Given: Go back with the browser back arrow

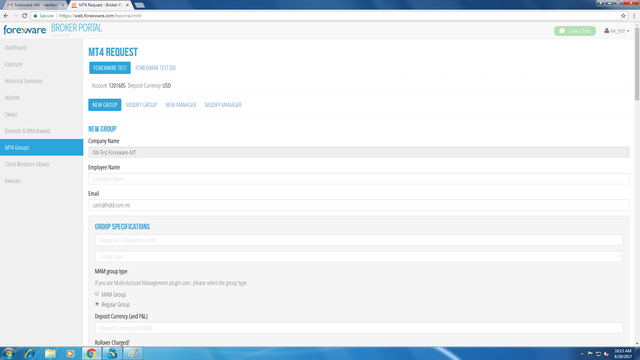Looking at the screenshot, I should pos(6,16).
